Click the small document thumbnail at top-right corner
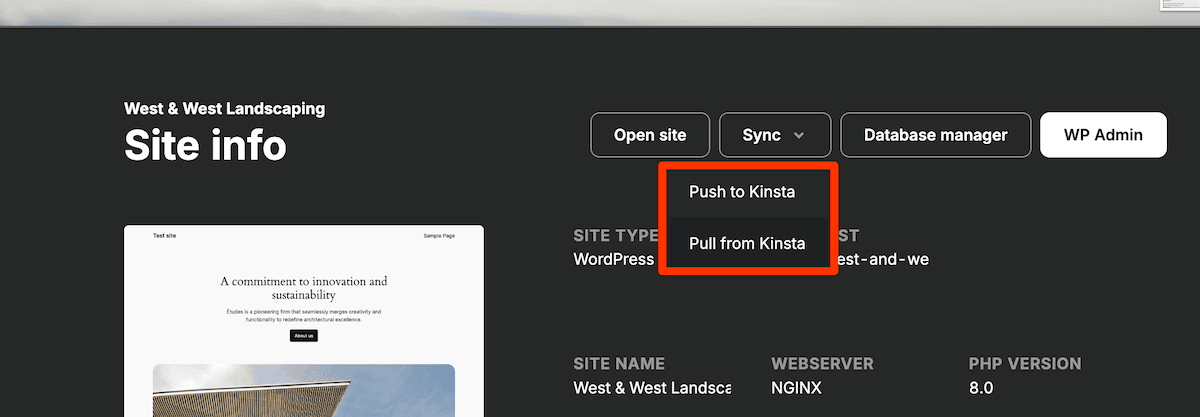The width and height of the screenshot is (1200, 417). (1180, 6)
